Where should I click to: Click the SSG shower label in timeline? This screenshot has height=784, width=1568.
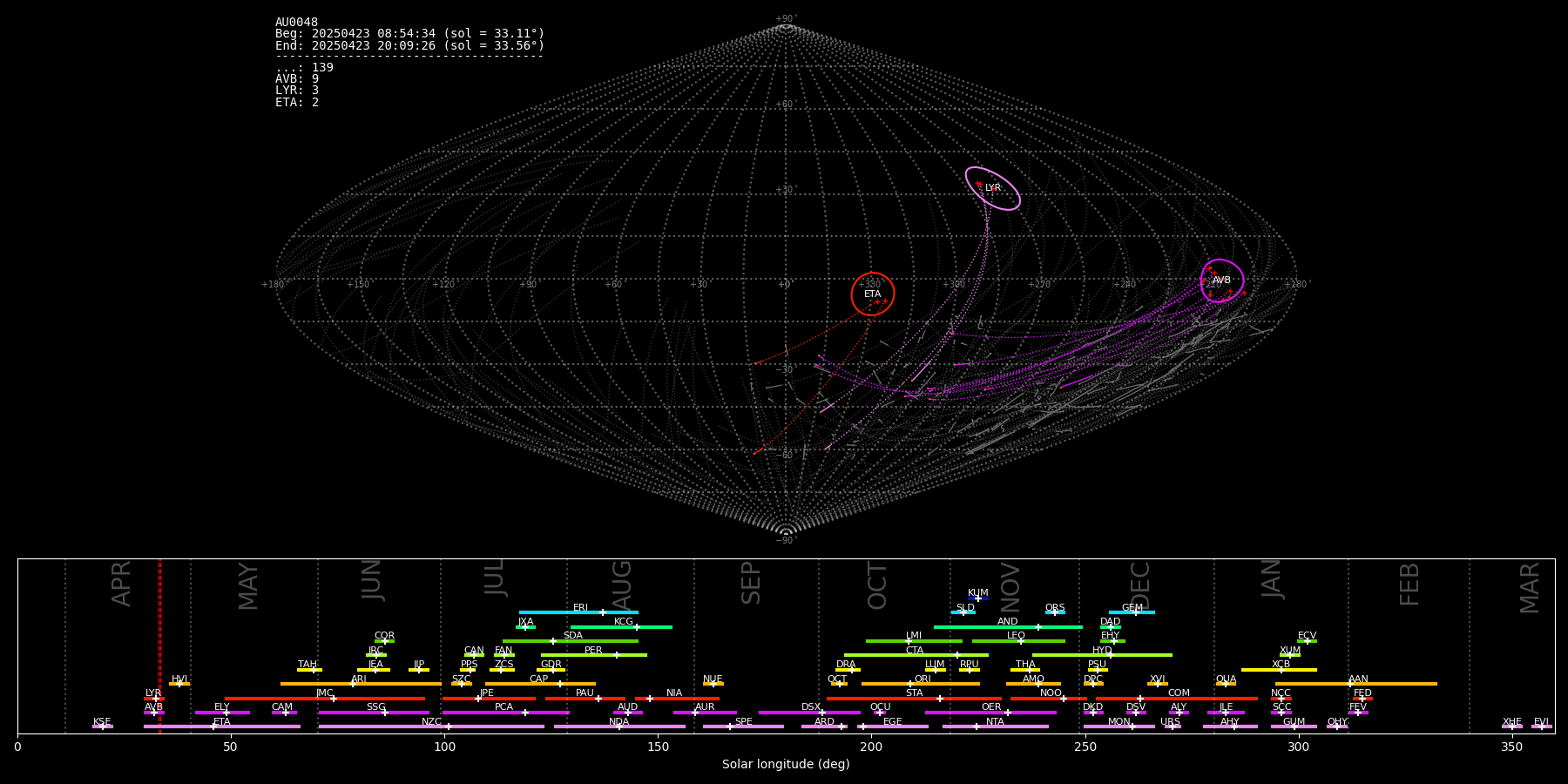[x=376, y=707]
